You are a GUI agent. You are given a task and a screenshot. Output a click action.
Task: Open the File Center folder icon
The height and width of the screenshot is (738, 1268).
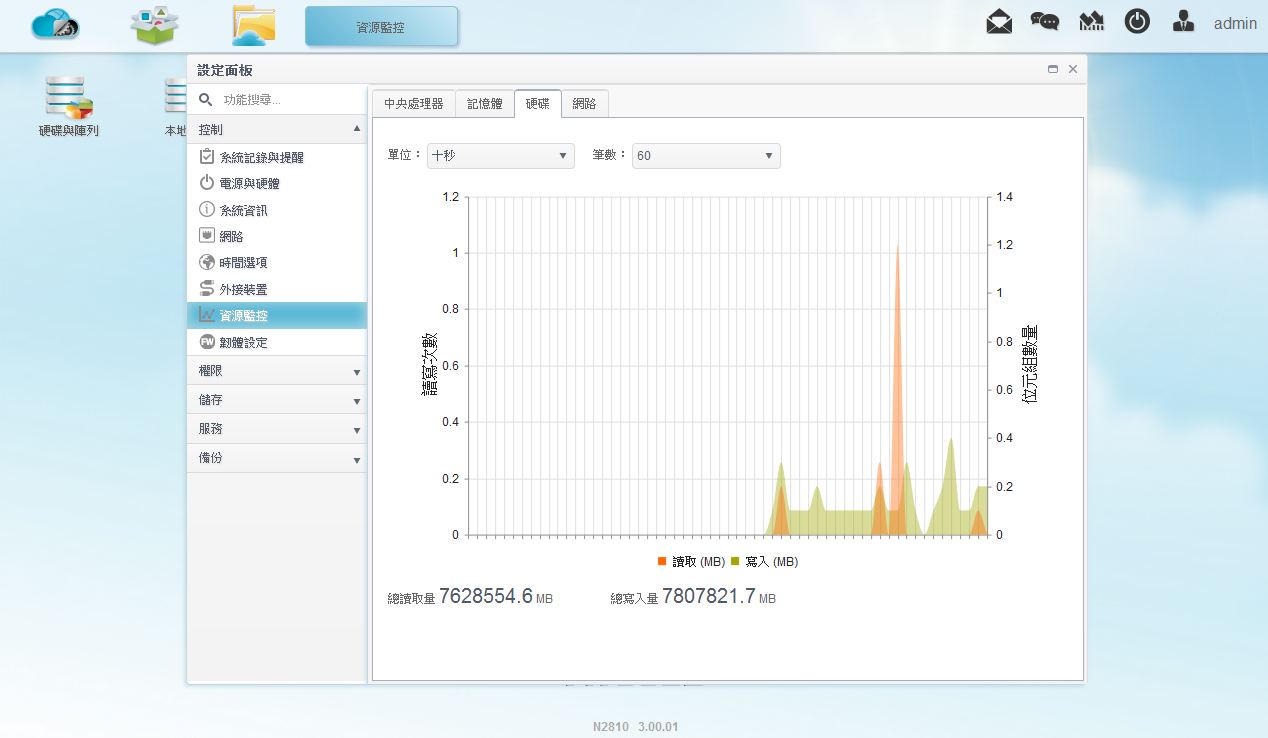[x=254, y=25]
